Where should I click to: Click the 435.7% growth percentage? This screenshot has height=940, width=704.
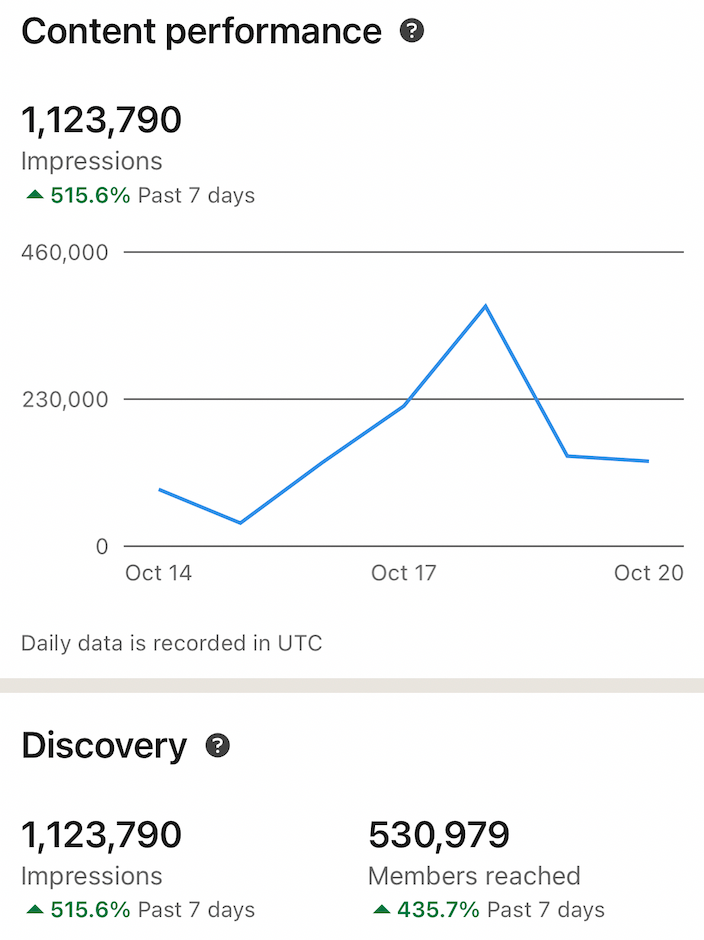tap(437, 910)
